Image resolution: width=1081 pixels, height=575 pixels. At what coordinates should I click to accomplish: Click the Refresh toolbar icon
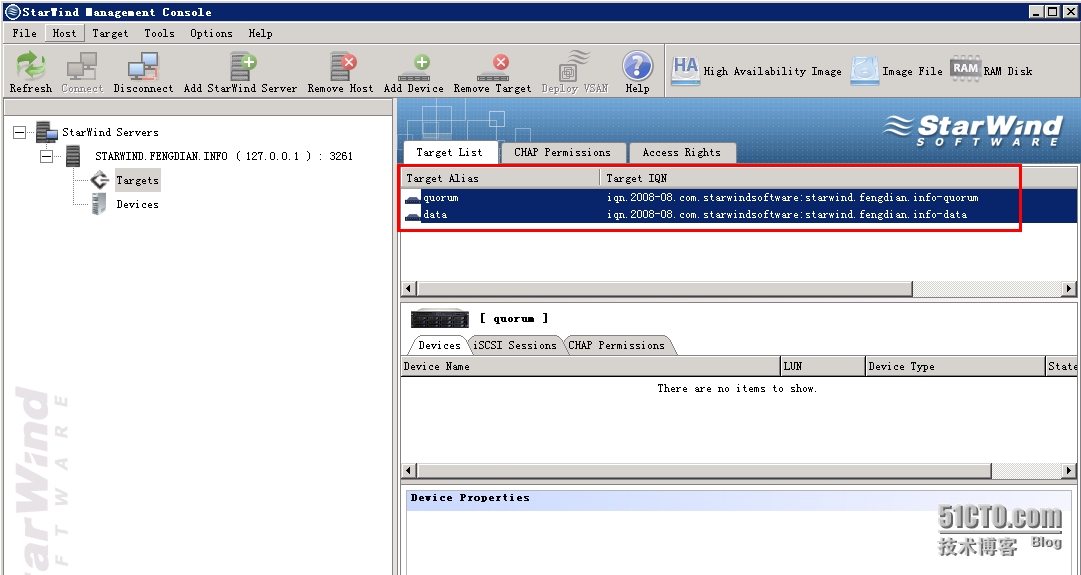(x=30, y=72)
